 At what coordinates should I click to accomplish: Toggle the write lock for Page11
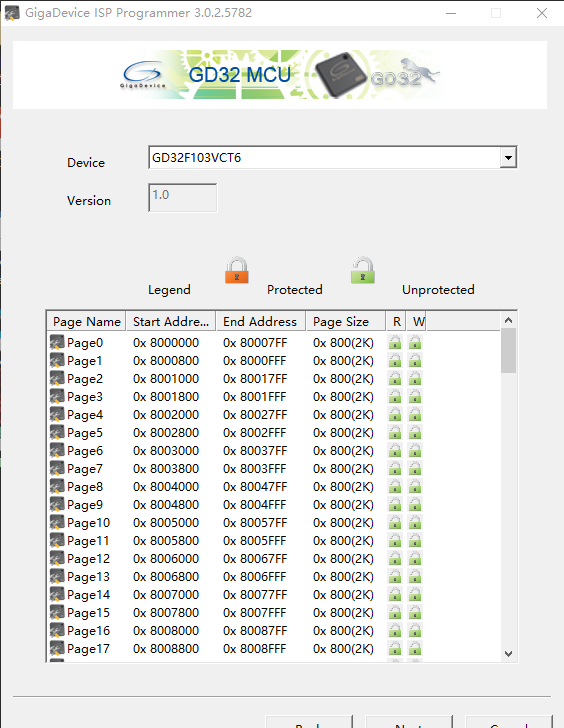tap(415, 540)
